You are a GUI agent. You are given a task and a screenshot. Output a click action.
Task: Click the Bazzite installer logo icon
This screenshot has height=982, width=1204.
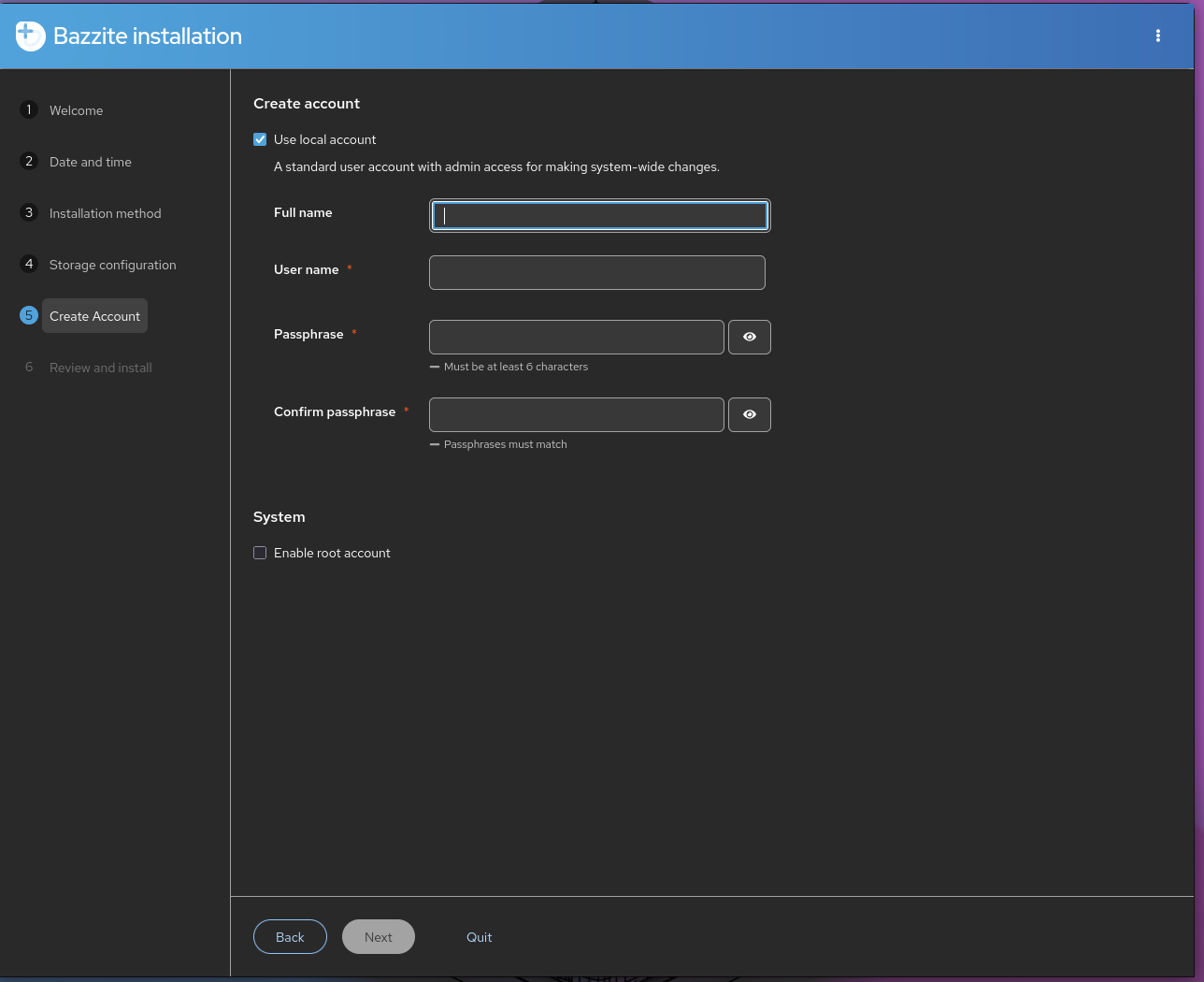coord(30,36)
